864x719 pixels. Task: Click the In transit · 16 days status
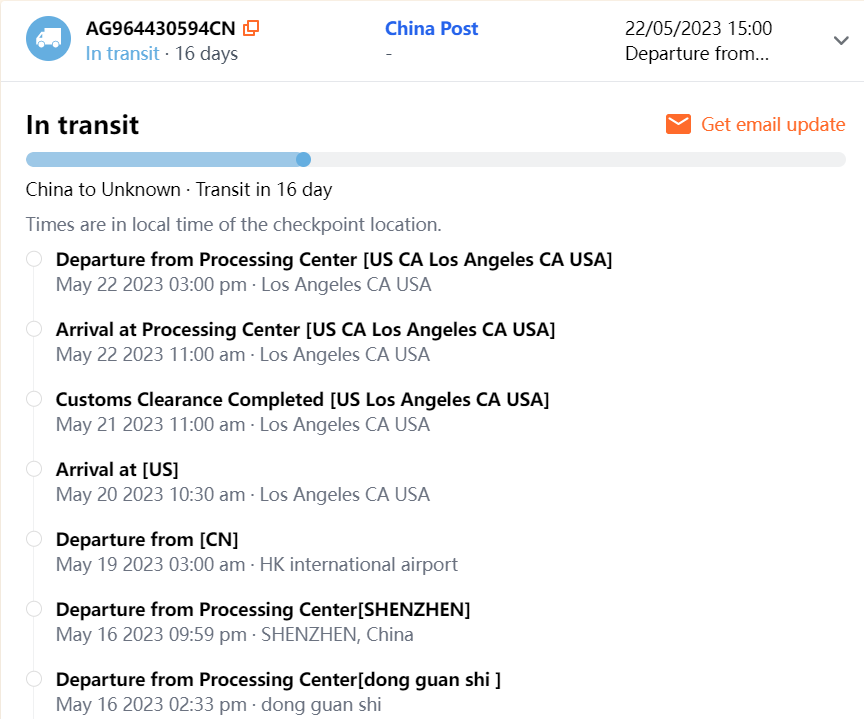point(161,53)
